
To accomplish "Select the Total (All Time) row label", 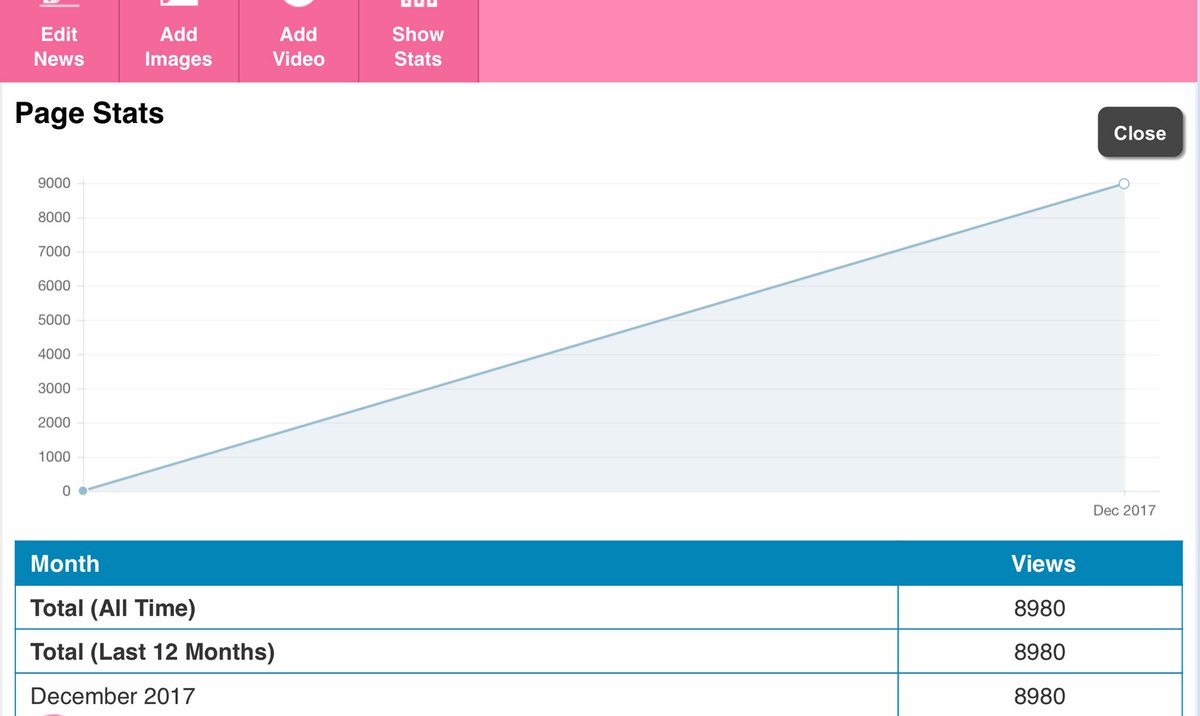I will [113, 608].
